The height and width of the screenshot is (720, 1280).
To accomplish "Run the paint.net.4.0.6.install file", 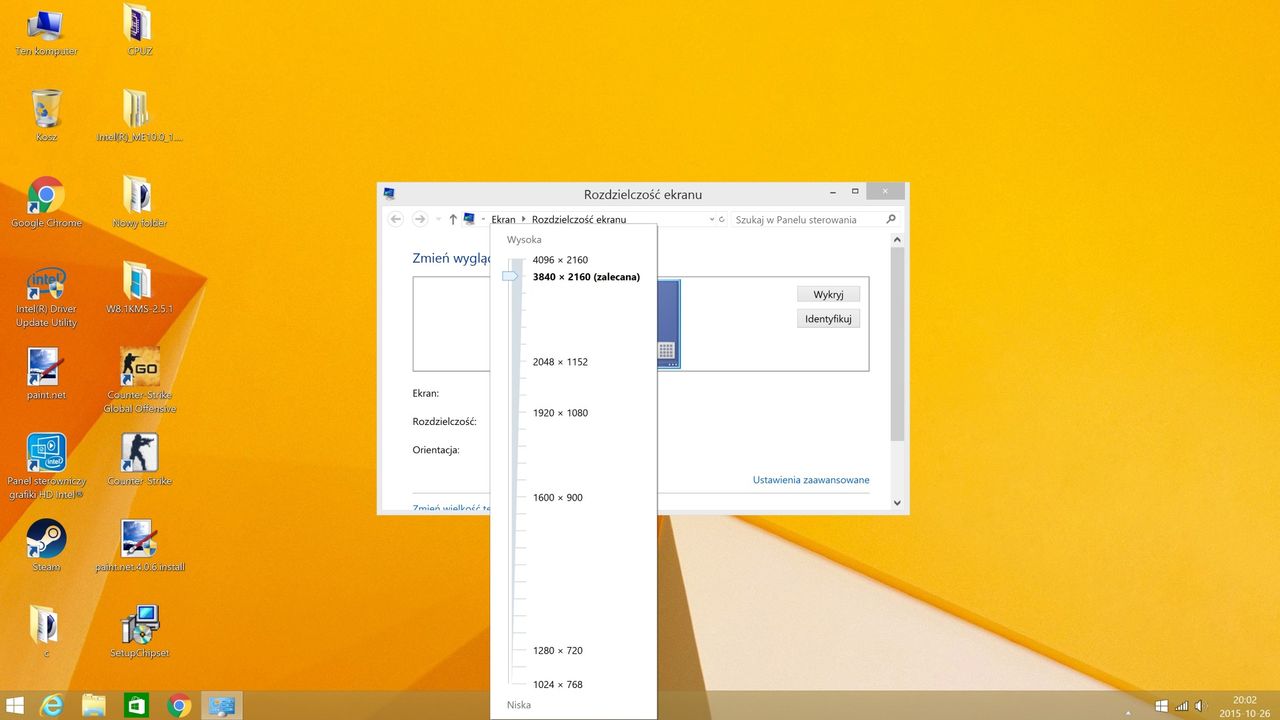I will point(139,547).
